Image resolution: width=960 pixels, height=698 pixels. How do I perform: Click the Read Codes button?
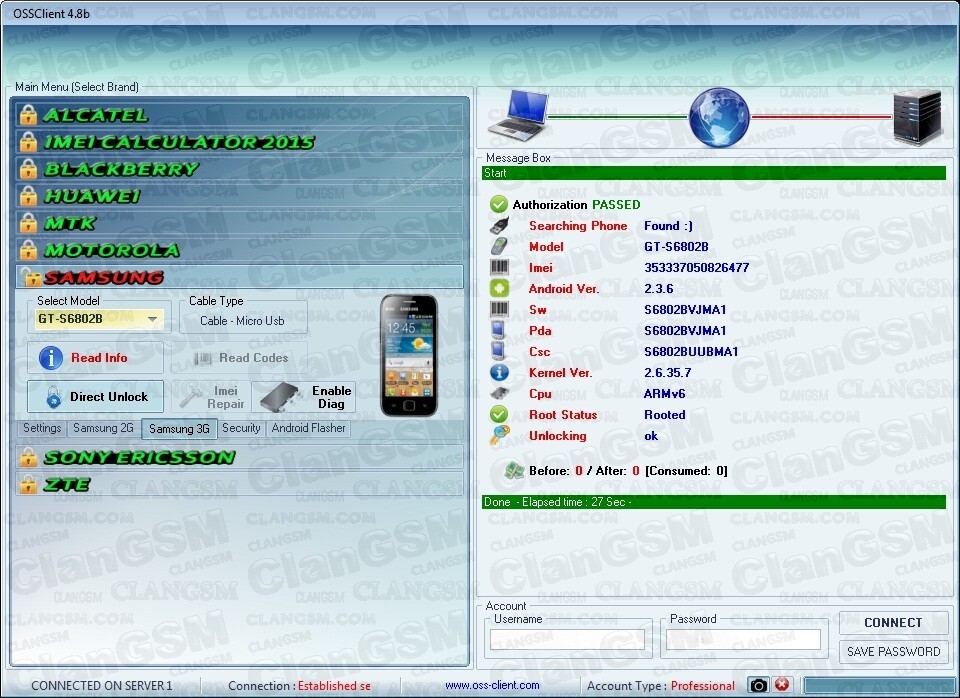(239, 358)
